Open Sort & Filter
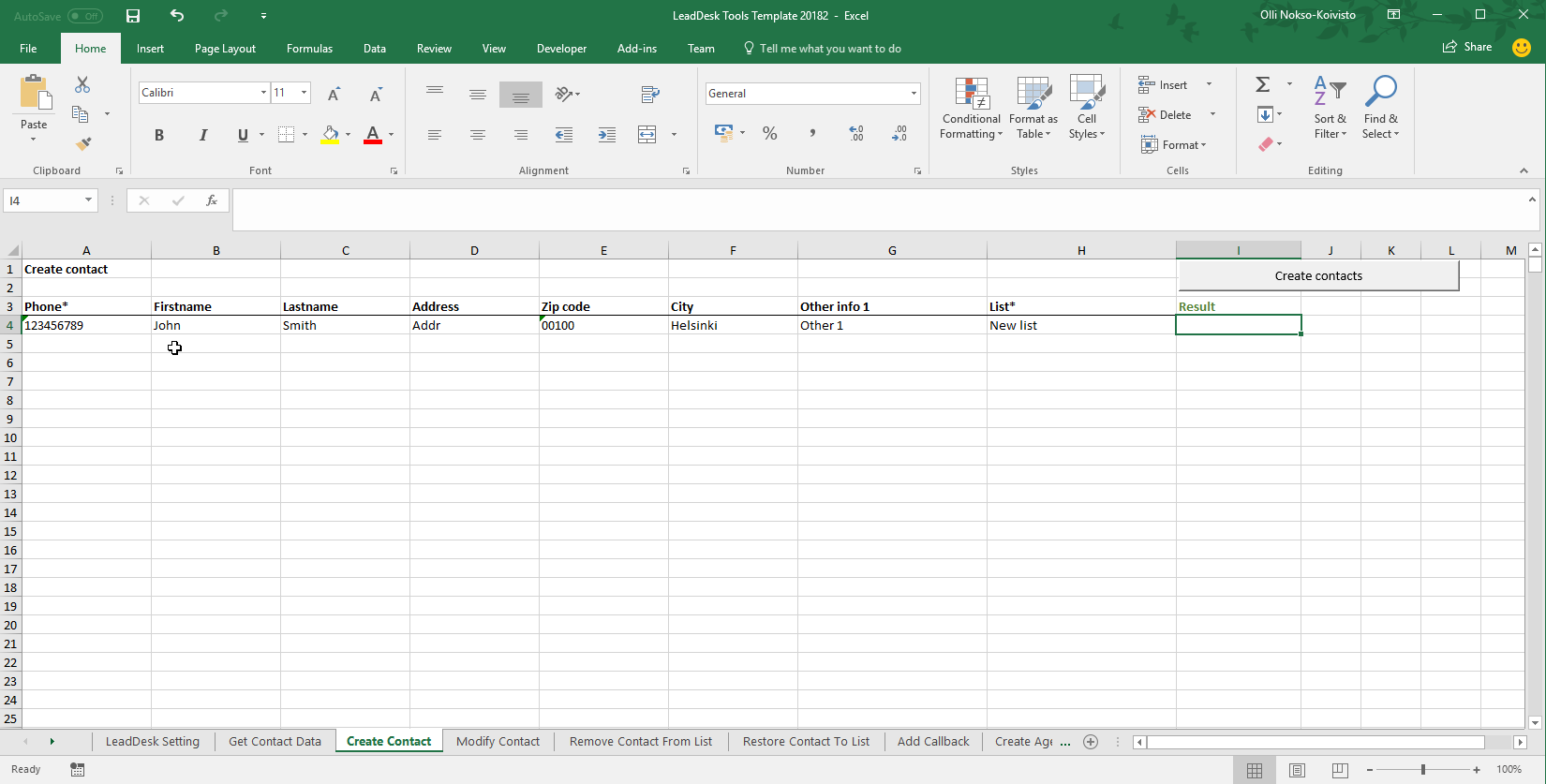The image size is (1546, 784). pos(1330,107)
